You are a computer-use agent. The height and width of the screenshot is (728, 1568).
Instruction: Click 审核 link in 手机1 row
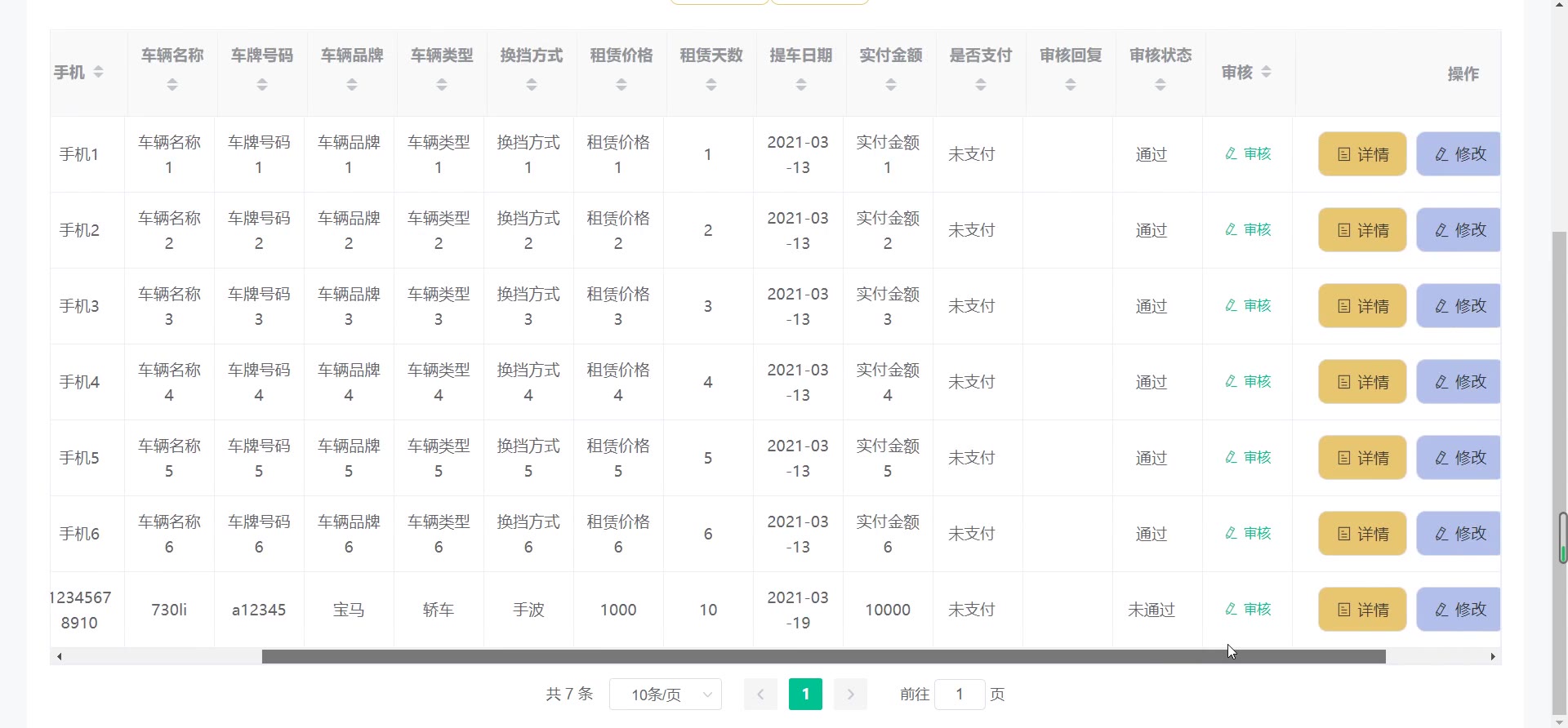[1248, 153]
